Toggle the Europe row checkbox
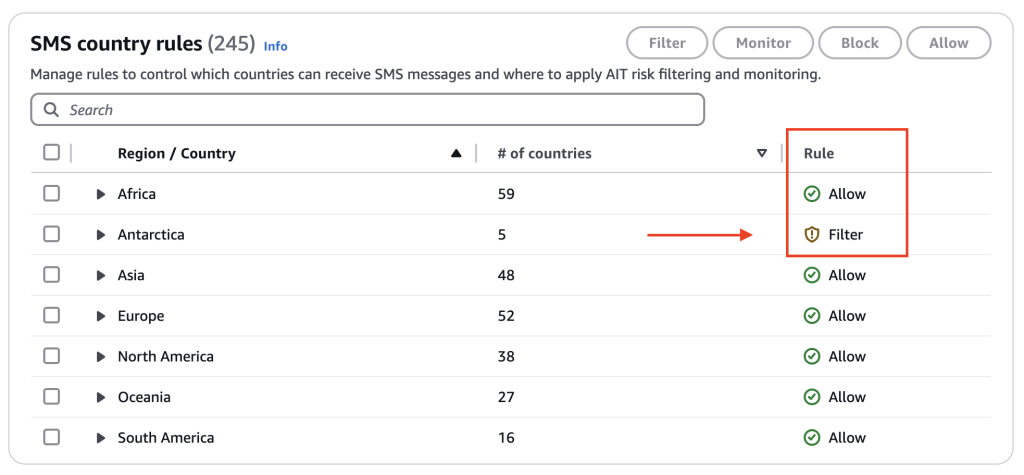1024x475 pixels. pyautogui.click(x=52, y=316)
